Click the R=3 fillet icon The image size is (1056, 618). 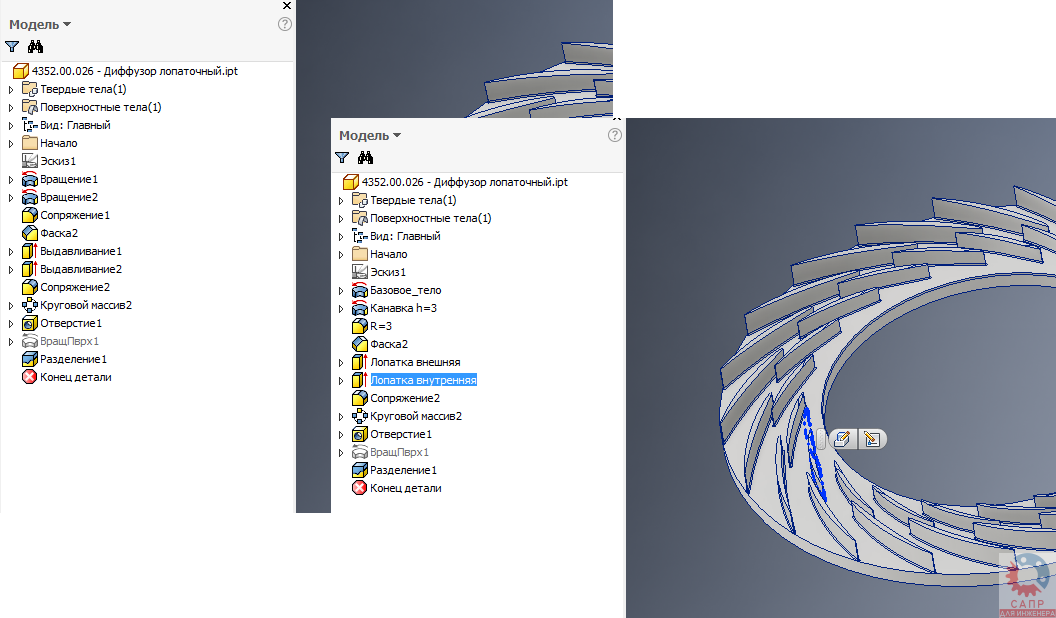[x=360, y=326]
